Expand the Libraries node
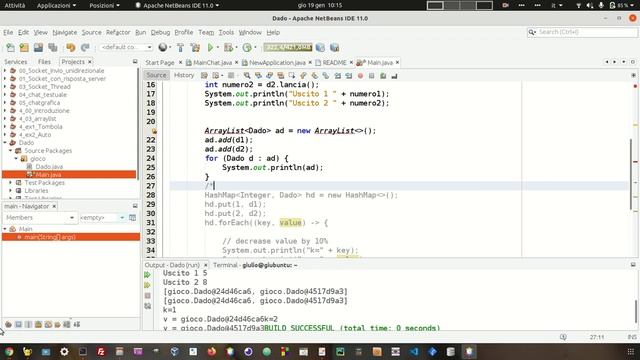 (11, 191)
